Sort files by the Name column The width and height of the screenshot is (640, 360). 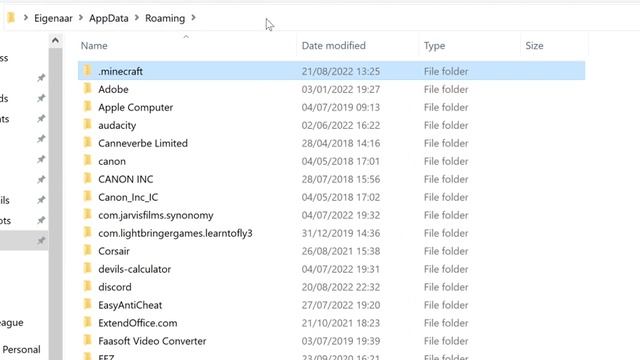[94, 46]
